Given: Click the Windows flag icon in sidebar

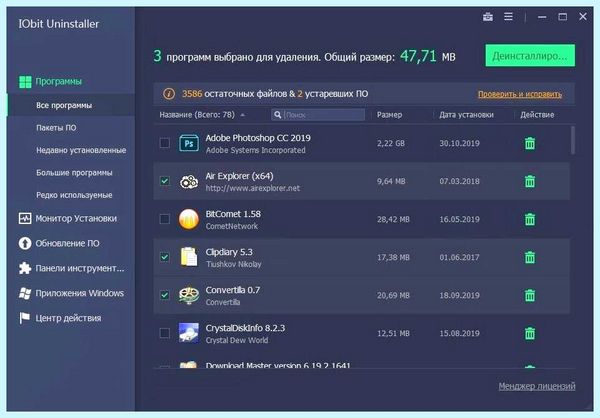Looking at the screenshot, I should coord(25,293).
